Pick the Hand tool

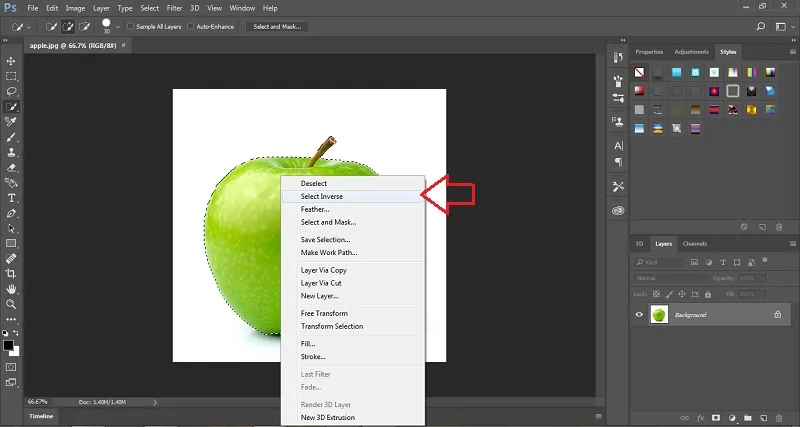coord(11,289)
